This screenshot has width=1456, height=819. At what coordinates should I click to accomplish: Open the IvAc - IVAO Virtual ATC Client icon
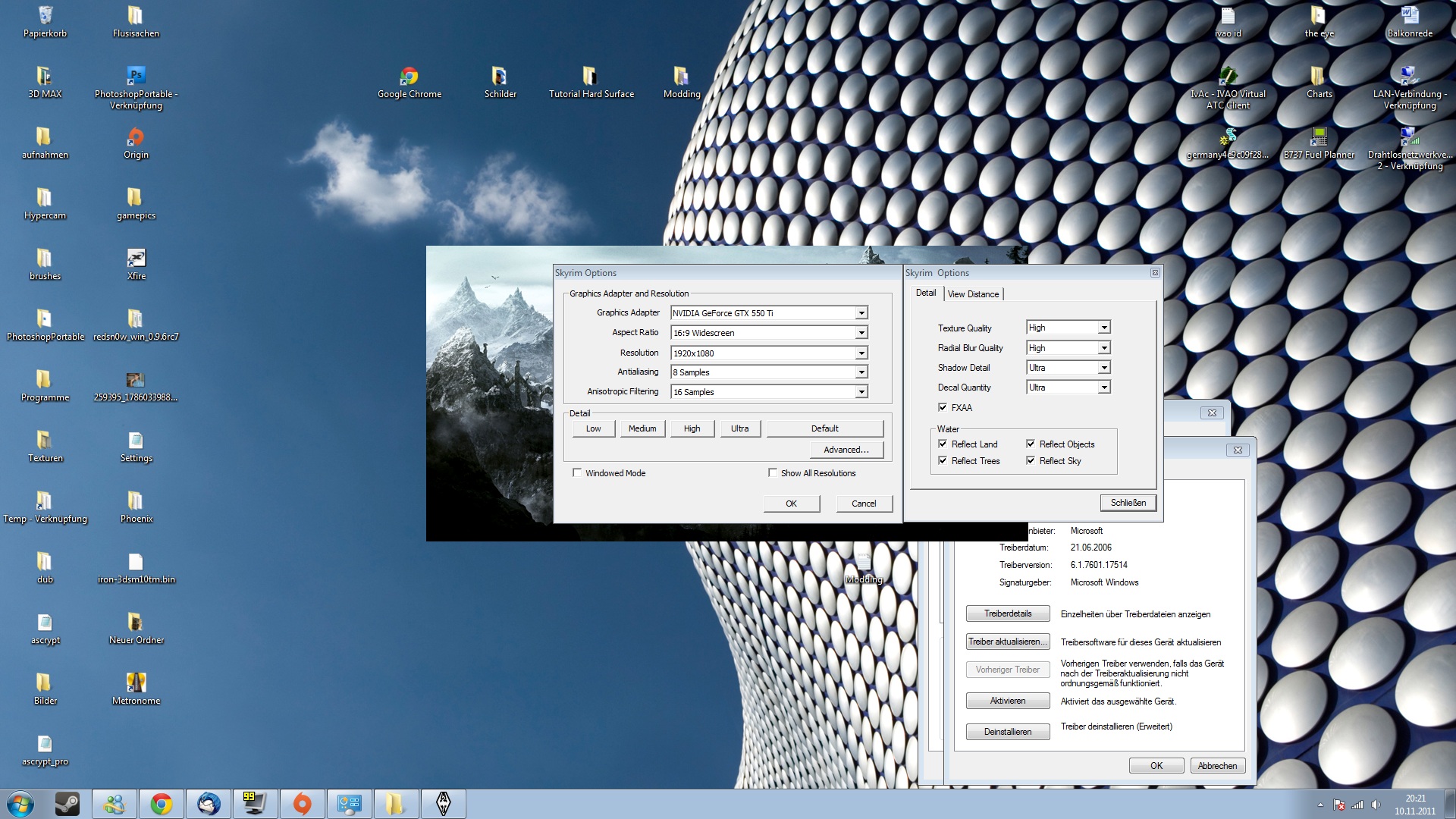1228,87
